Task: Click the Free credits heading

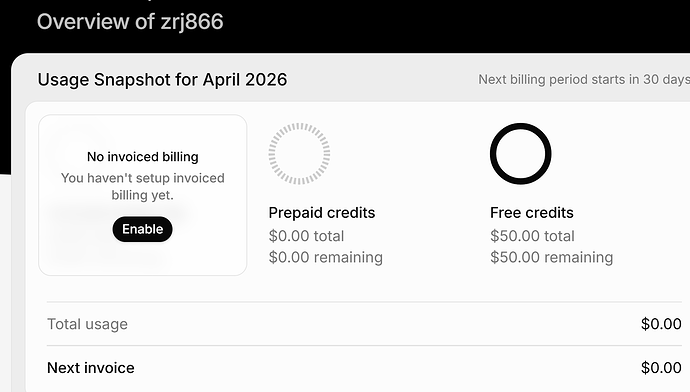Action: click(532, 213)
